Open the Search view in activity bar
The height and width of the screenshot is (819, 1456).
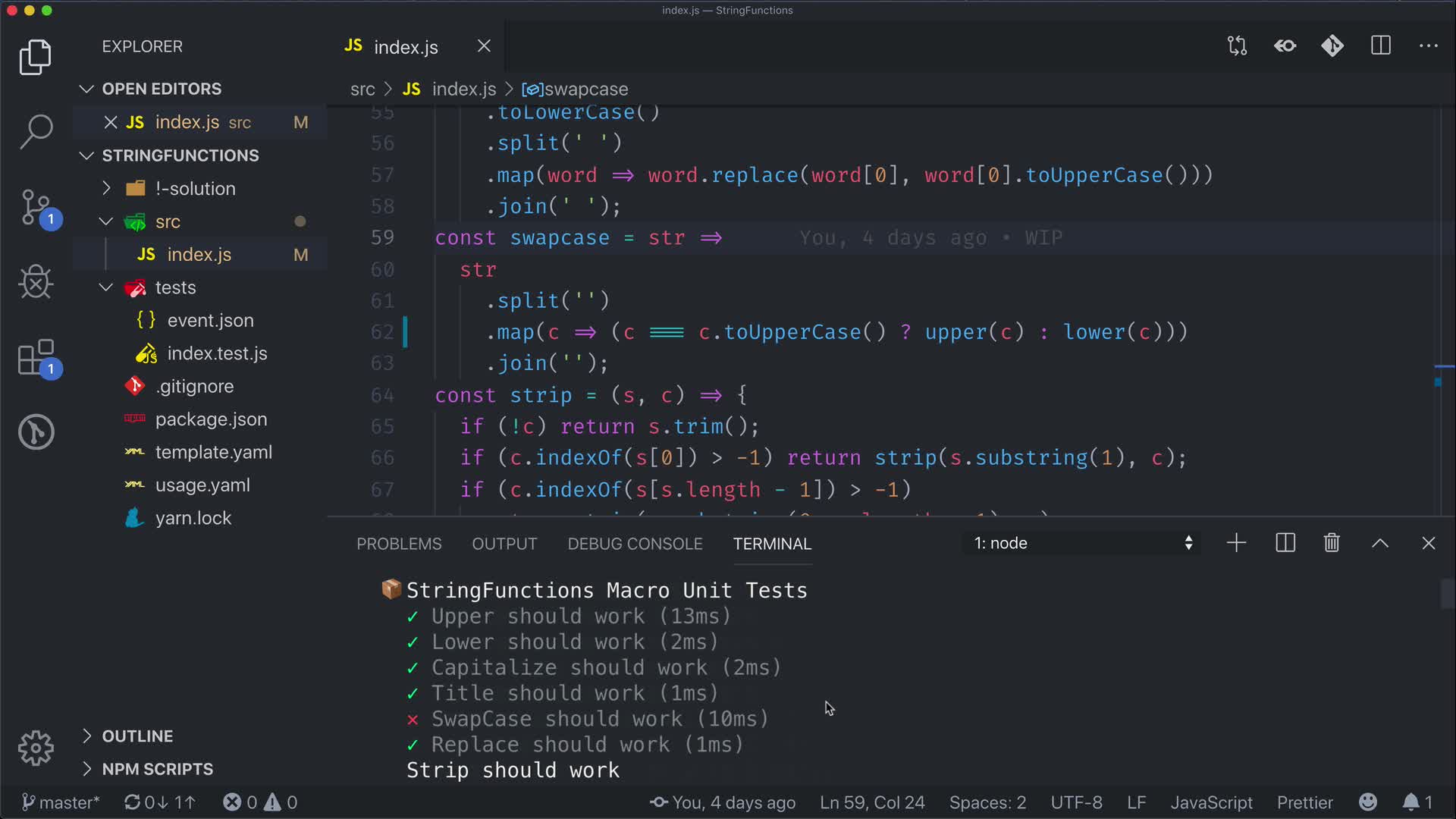36,131
